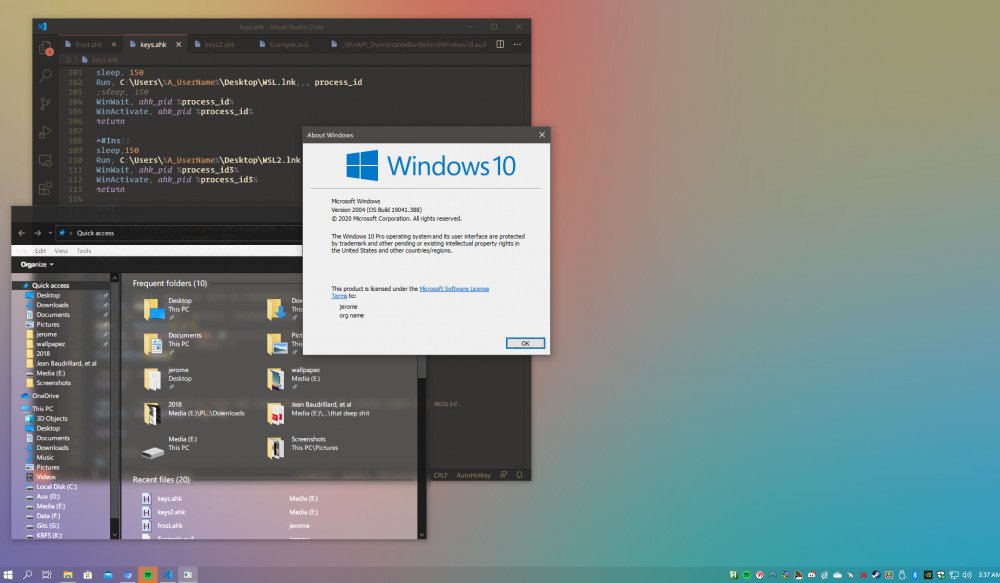Open the Microsoft Software License Terms link
The image size is (1000, 583).
tap(453, 288)
